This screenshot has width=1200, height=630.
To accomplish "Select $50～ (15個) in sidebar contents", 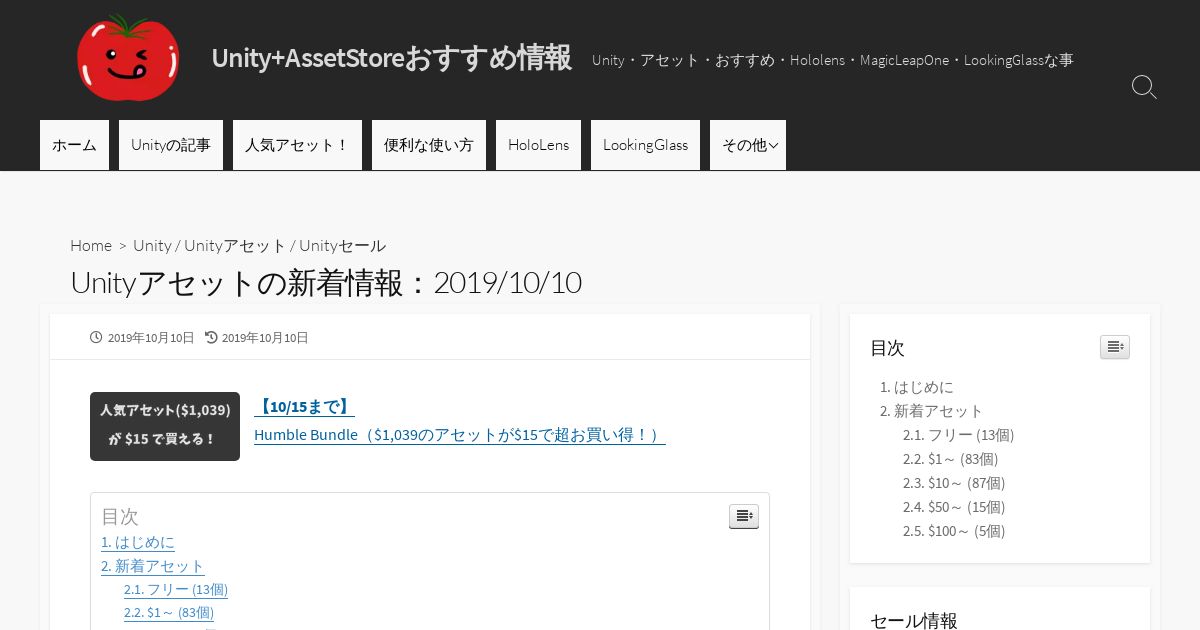I will click(954, 507).
